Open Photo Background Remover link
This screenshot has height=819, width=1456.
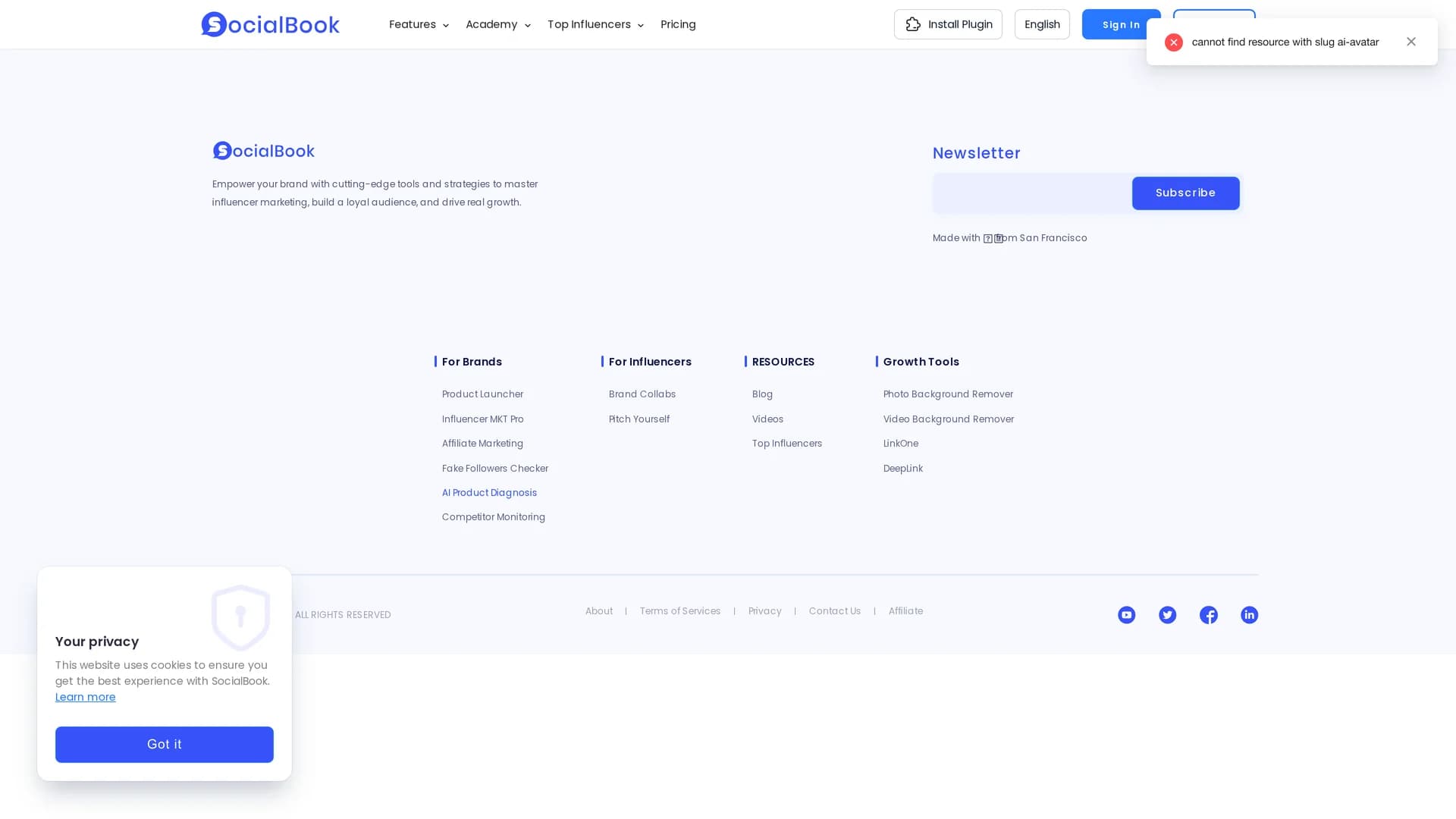tap(948, 394)
